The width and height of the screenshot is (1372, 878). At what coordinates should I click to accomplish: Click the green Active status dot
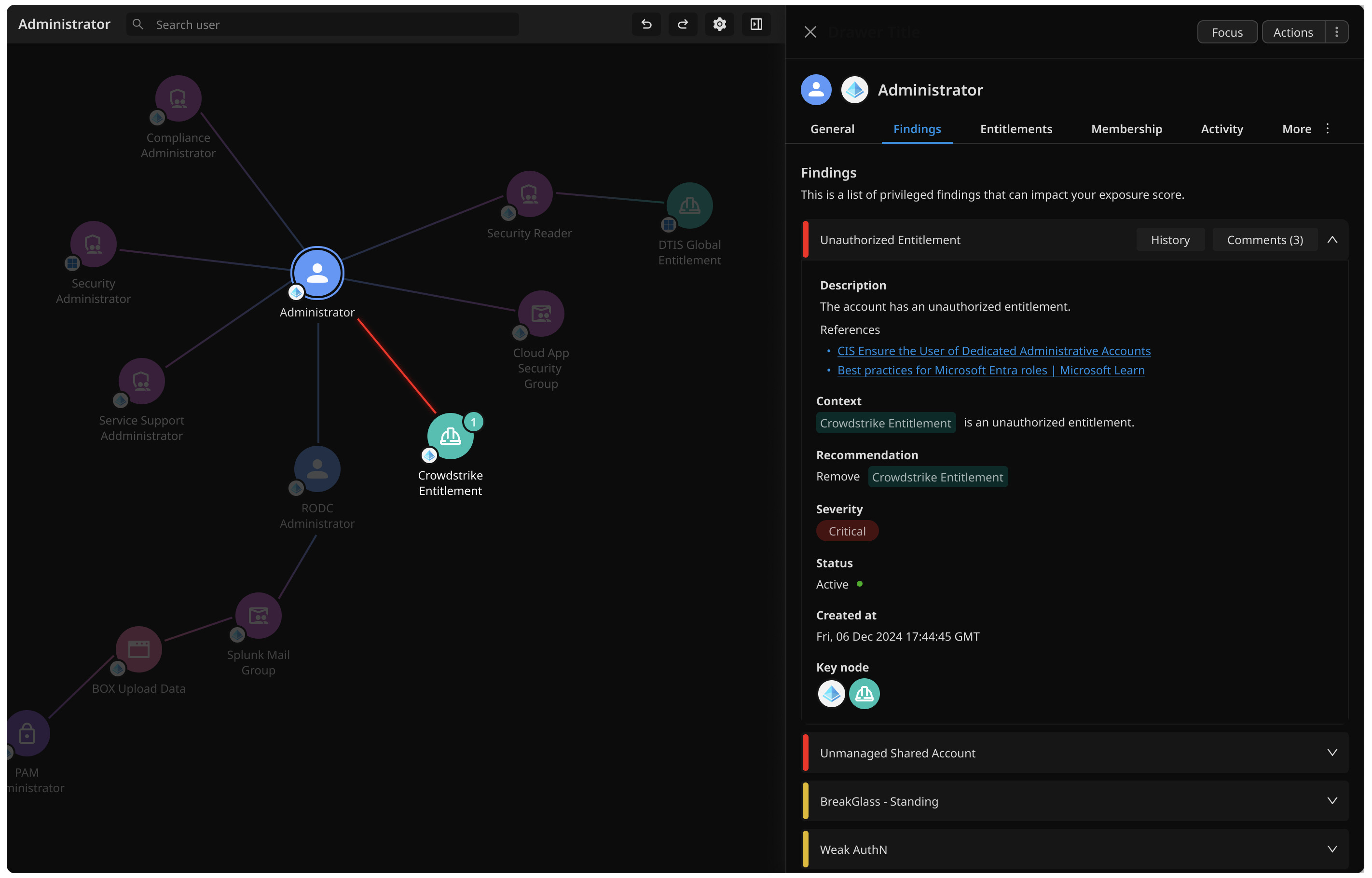(x=859, y=584)
